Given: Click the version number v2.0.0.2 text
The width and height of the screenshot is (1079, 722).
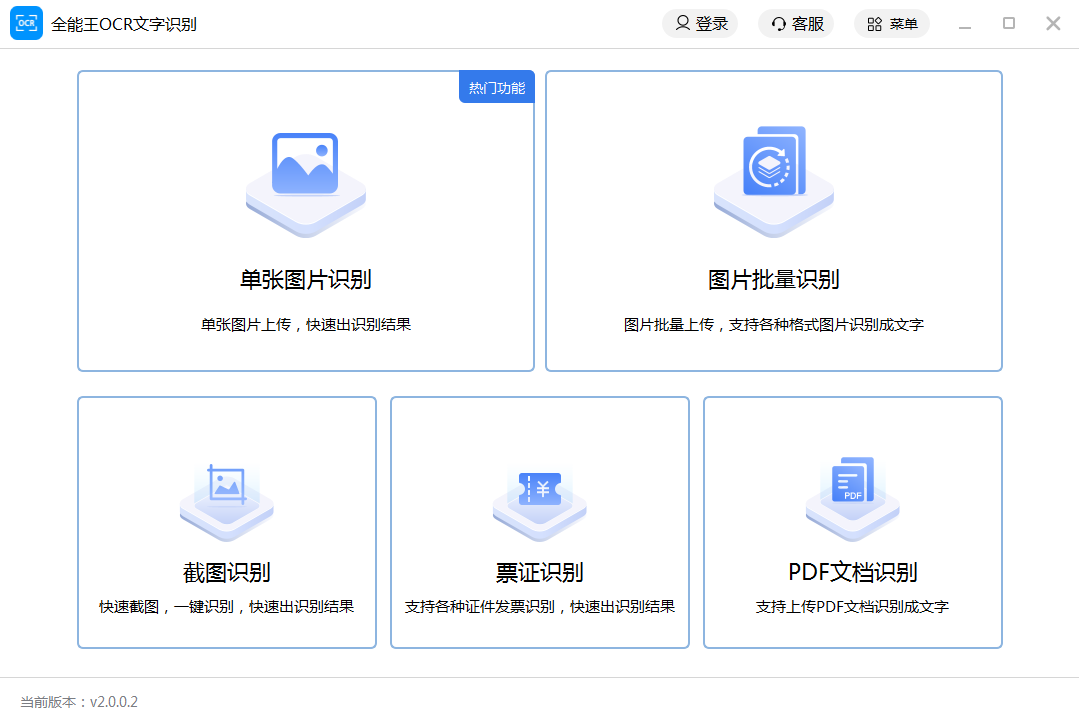Looking at the screenshot, I should (114, 702).
